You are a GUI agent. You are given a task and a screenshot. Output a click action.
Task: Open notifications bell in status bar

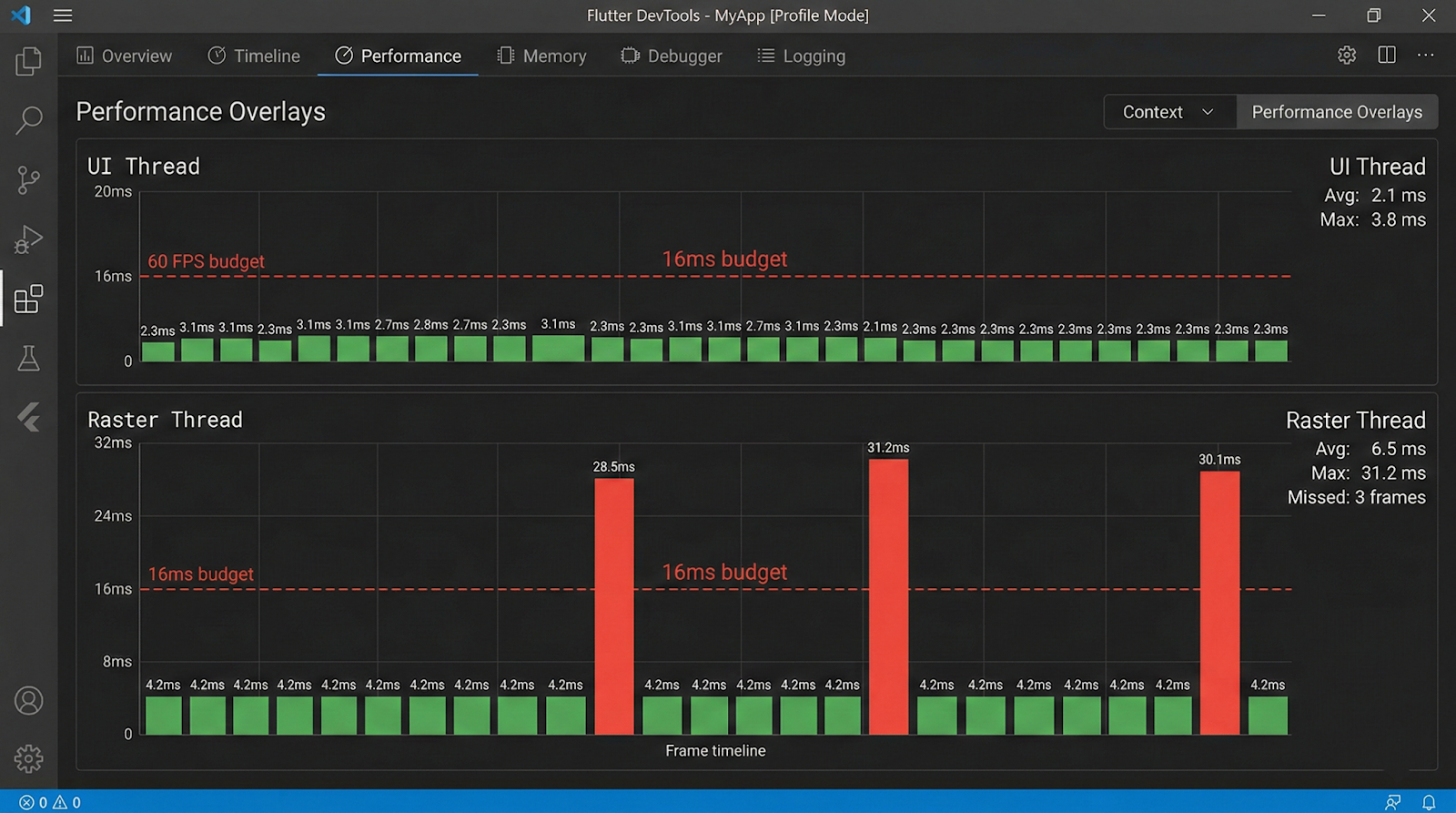(1429, 802)
